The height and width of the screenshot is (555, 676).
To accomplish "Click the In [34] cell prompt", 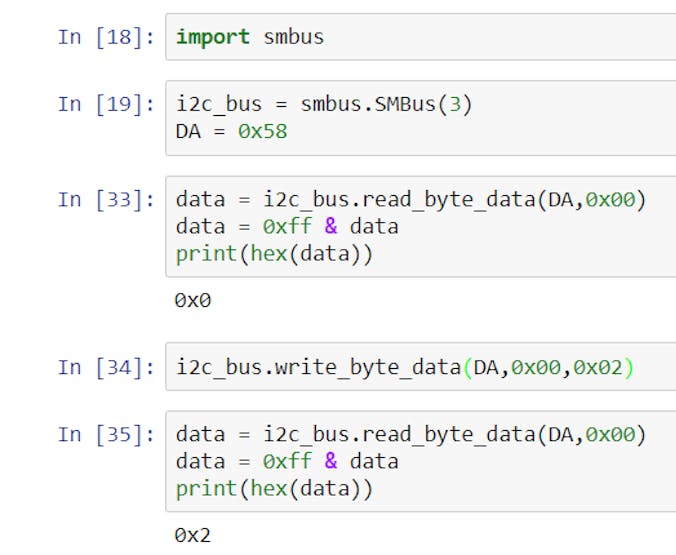I will click(106, 368).
